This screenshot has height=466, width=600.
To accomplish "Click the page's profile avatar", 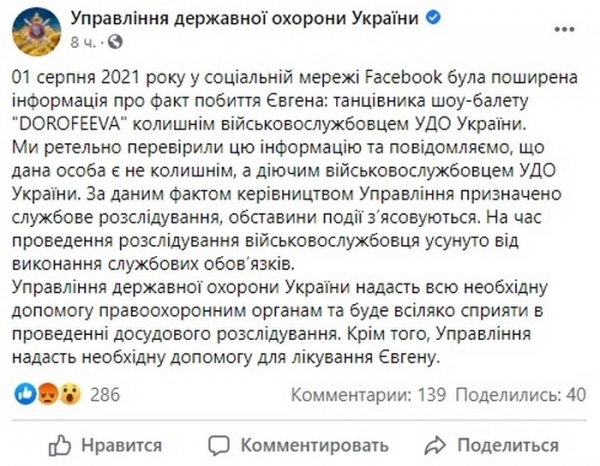I will point(37,31).
